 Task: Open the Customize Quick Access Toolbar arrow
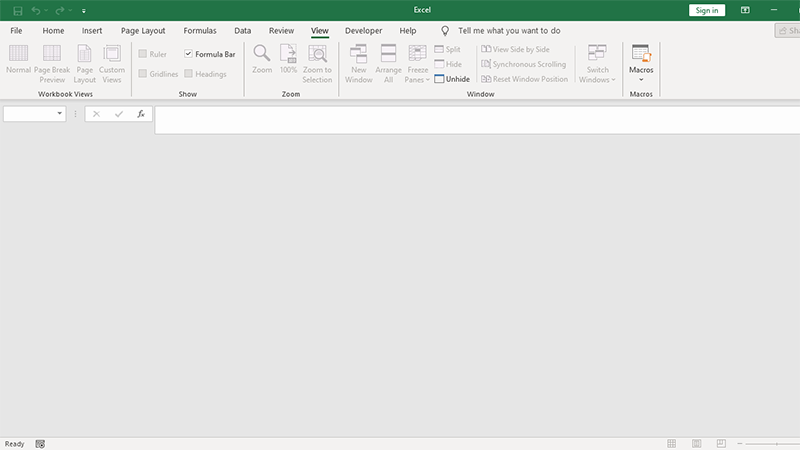click(x=84, y=11)
